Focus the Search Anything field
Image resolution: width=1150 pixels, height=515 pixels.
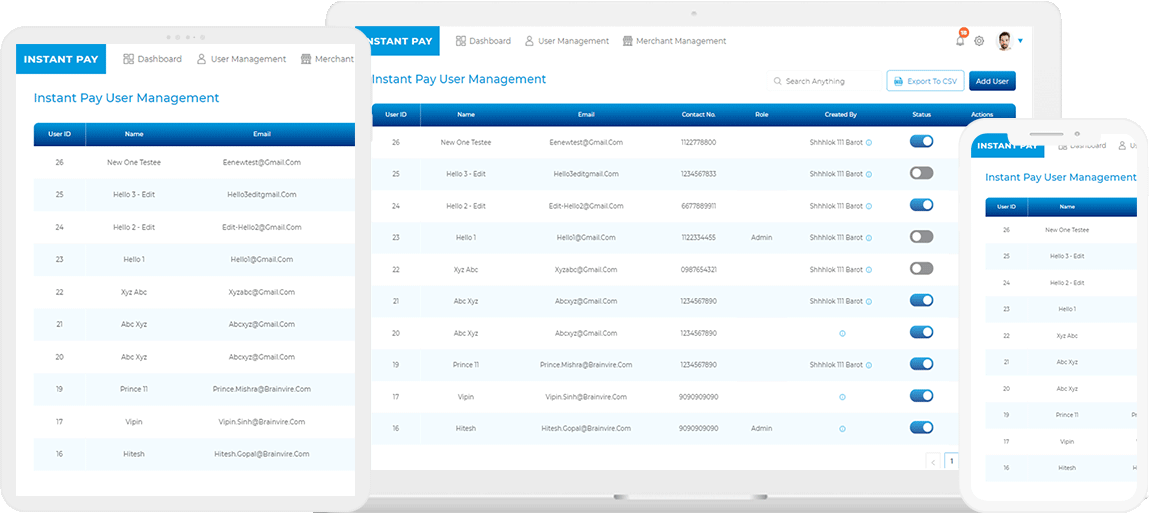(824, 81)
